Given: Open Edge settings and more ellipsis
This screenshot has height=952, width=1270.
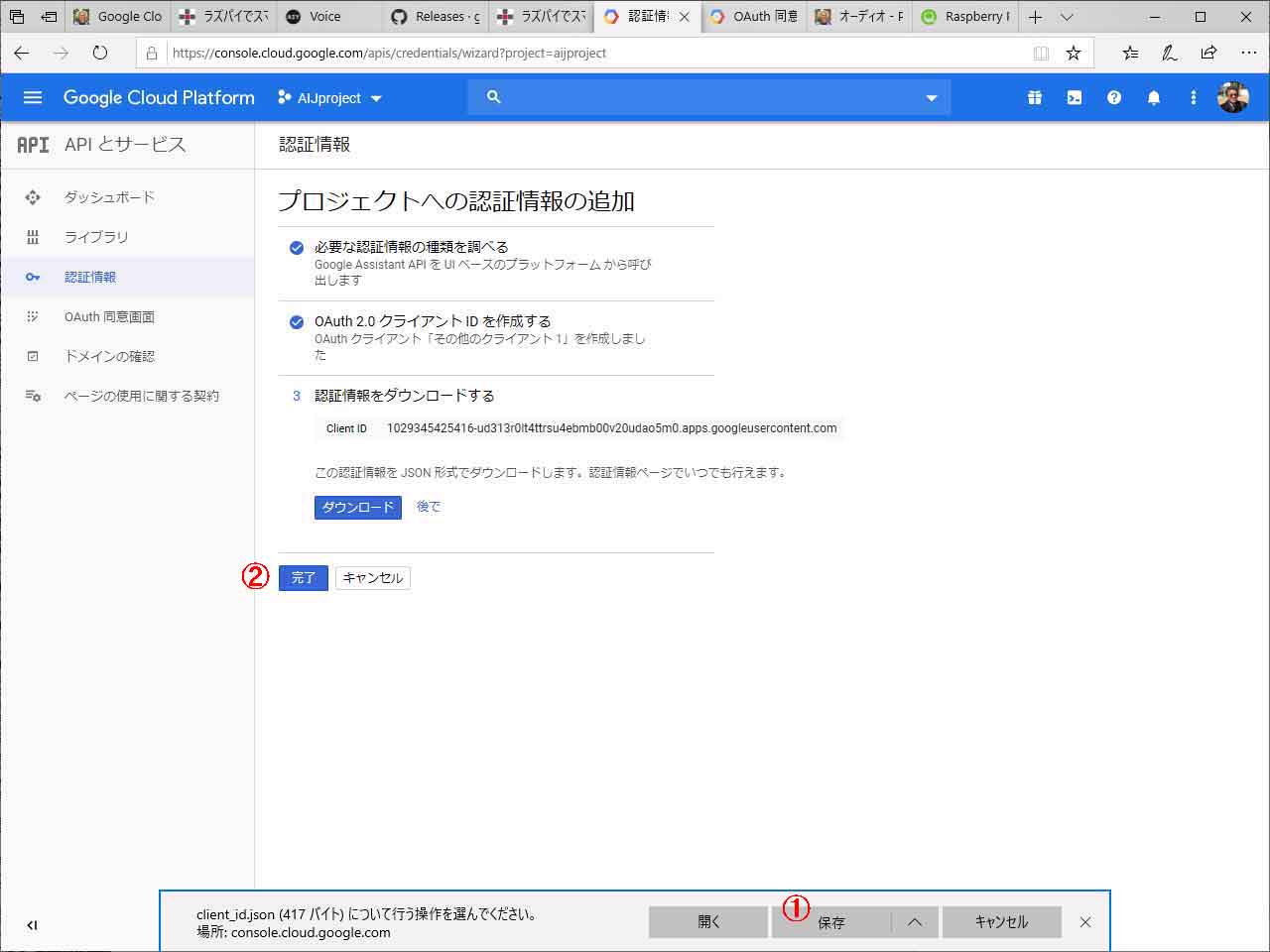Looking at the screenshot, I should [1248, 53].
